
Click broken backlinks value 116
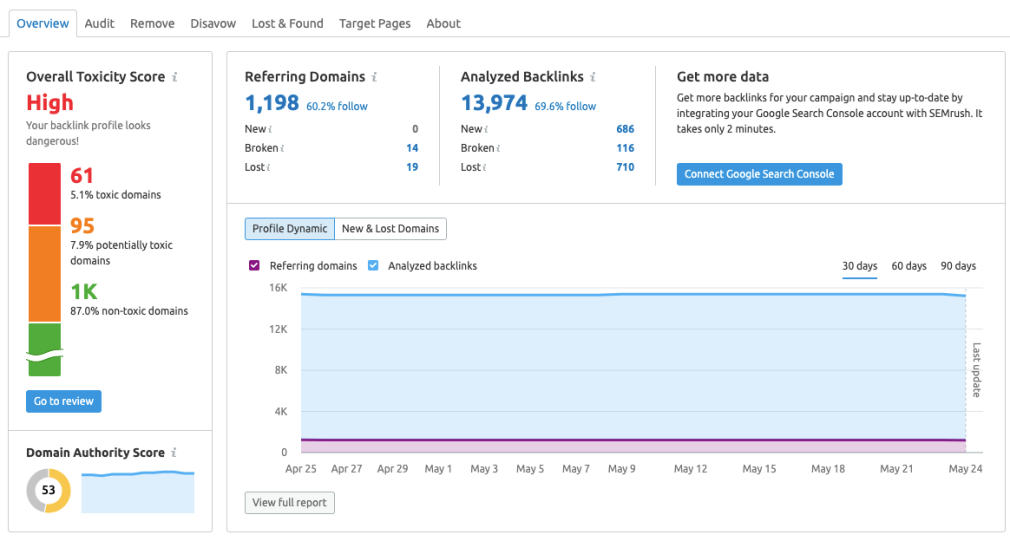[625, 148]
